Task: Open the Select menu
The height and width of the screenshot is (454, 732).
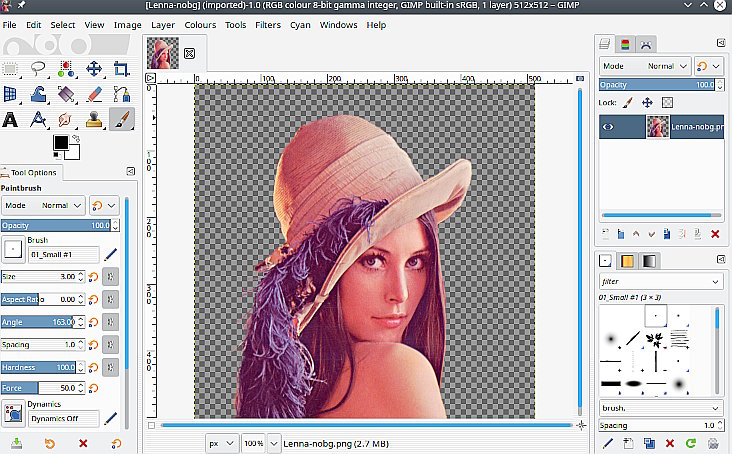Action: tap(63, 25)
